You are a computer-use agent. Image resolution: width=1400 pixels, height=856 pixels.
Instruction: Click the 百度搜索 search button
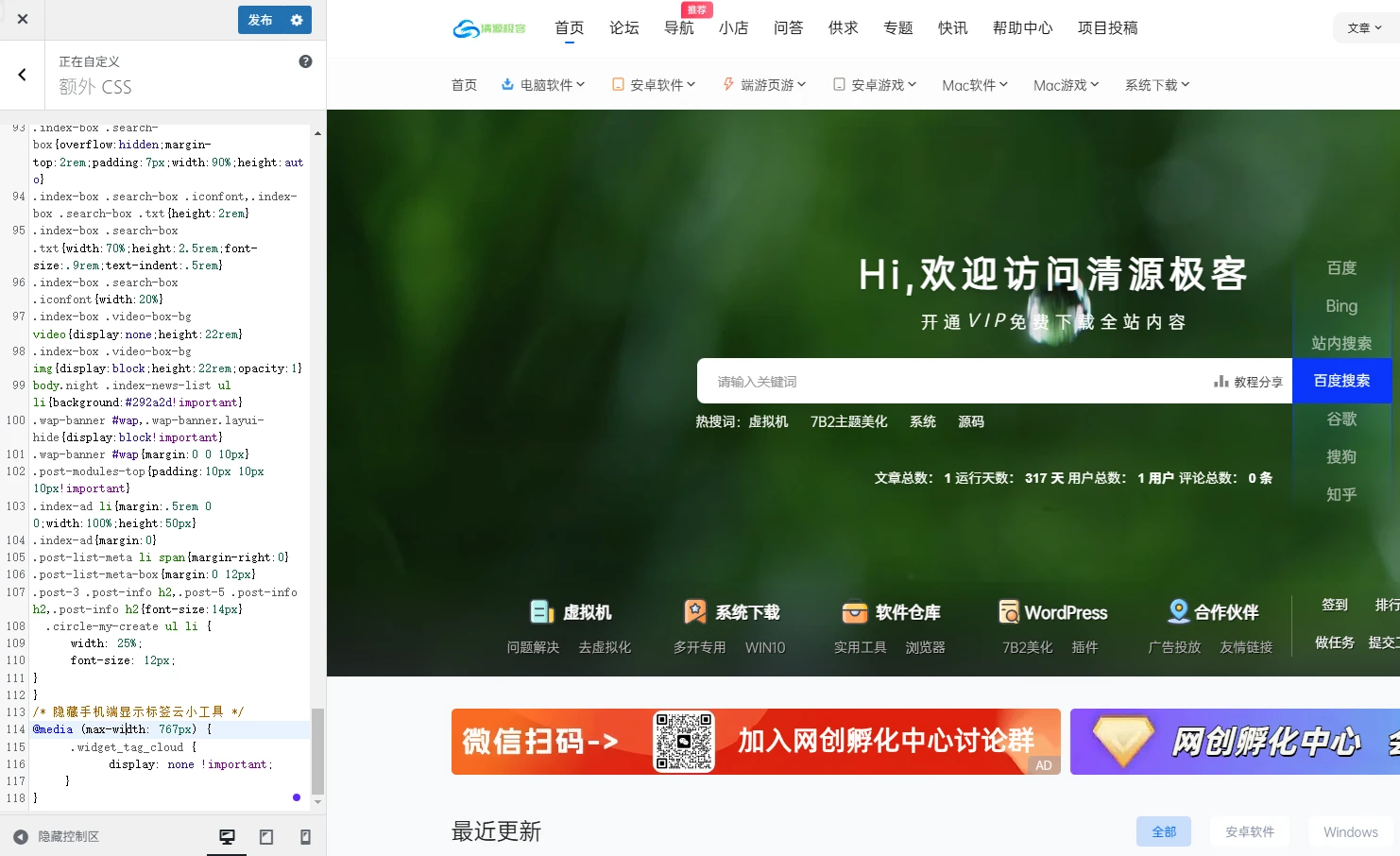pos(1341,381)
